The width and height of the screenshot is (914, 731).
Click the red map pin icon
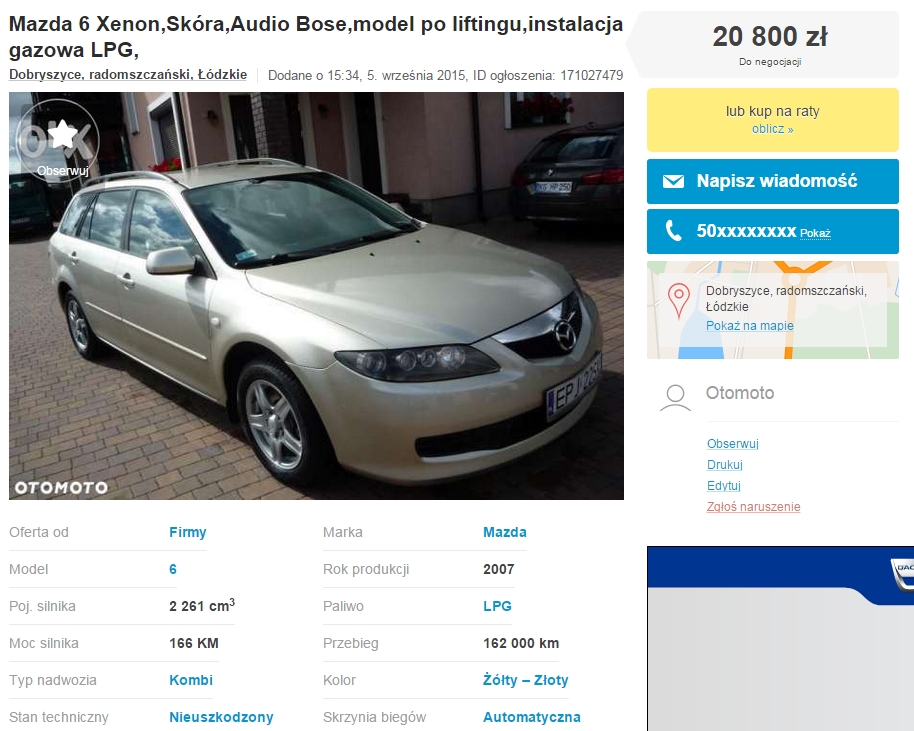coord(679,301)
